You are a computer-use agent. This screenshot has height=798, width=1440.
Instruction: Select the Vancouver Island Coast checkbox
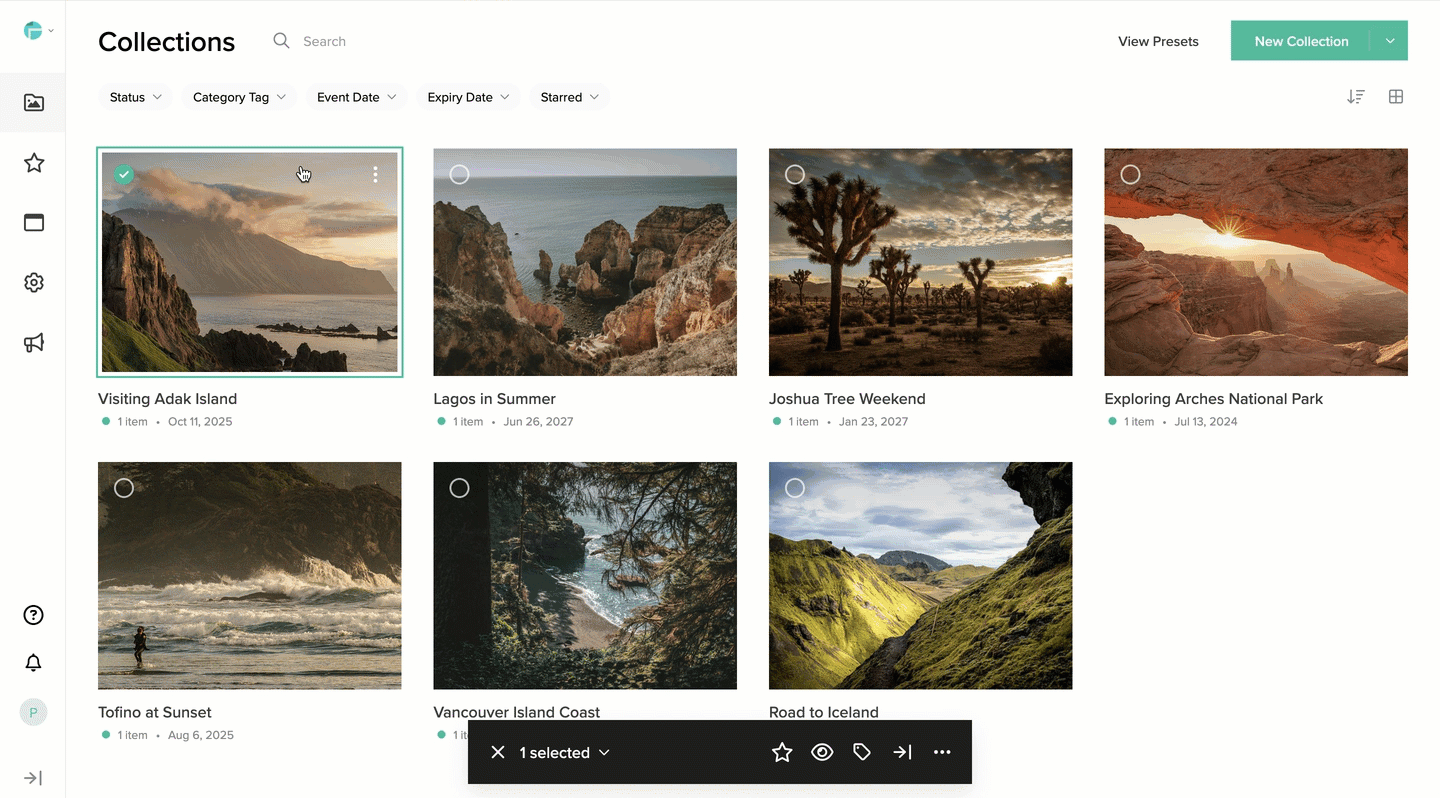[x=459, y=488]
